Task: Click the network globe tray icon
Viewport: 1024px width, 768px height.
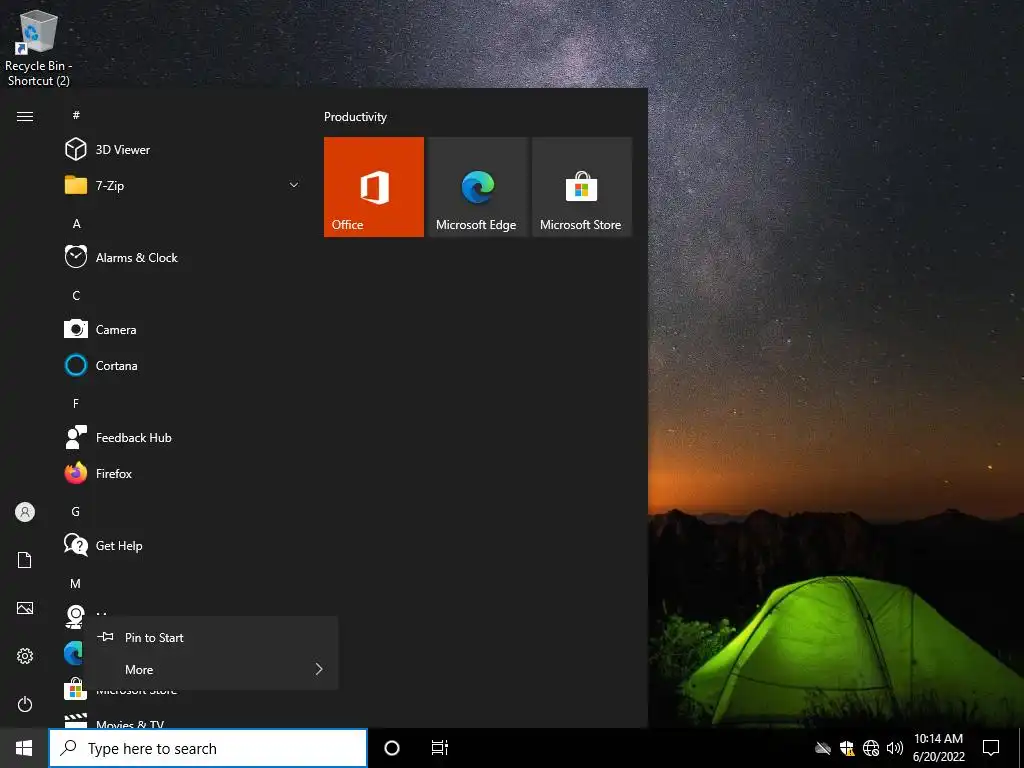Action: pyautogui.click(x=871, y=748)
